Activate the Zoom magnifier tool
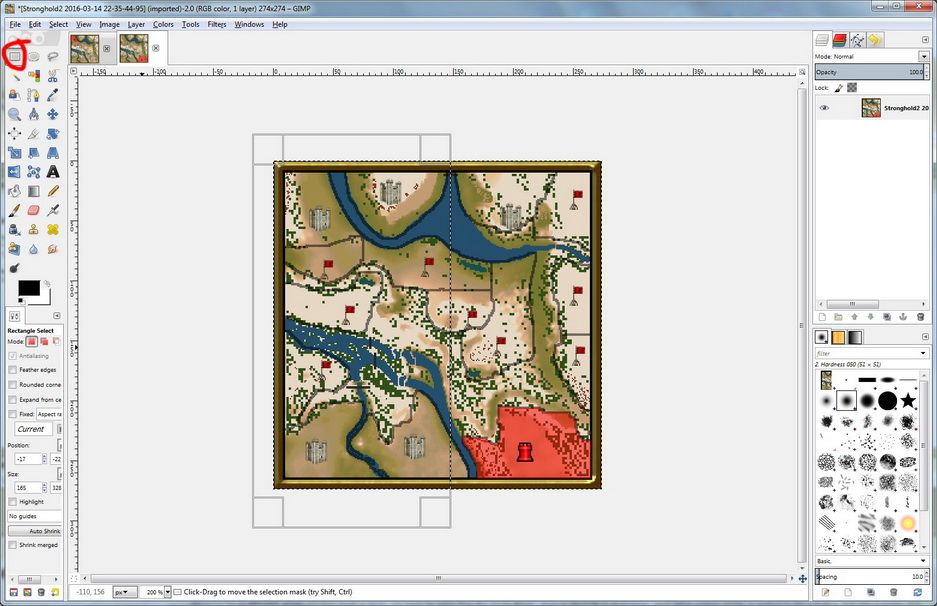This screenshot has height=606, width=937. tap(15, 114)
